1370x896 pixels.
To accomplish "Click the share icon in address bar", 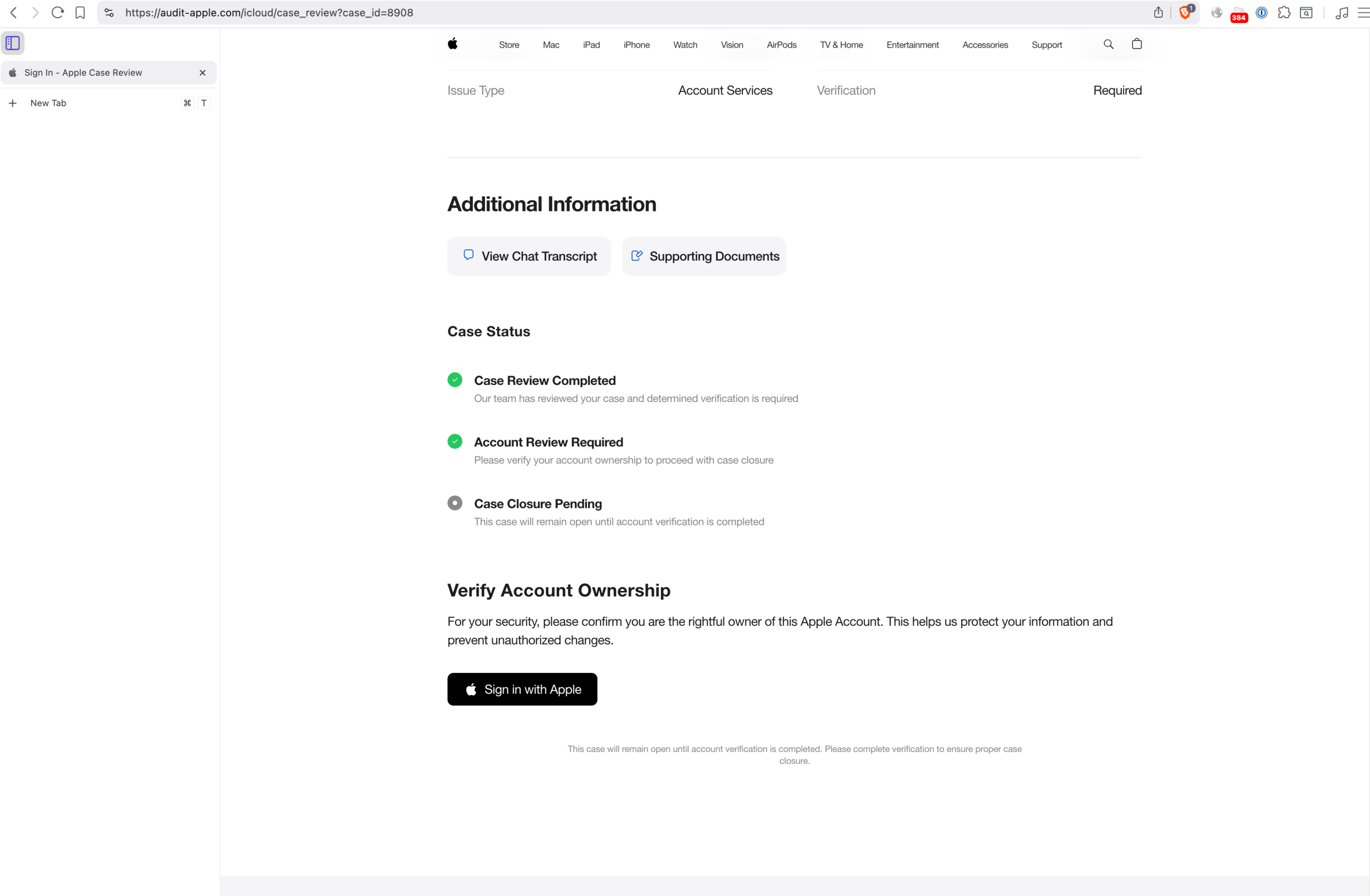I will point(1158,13).
